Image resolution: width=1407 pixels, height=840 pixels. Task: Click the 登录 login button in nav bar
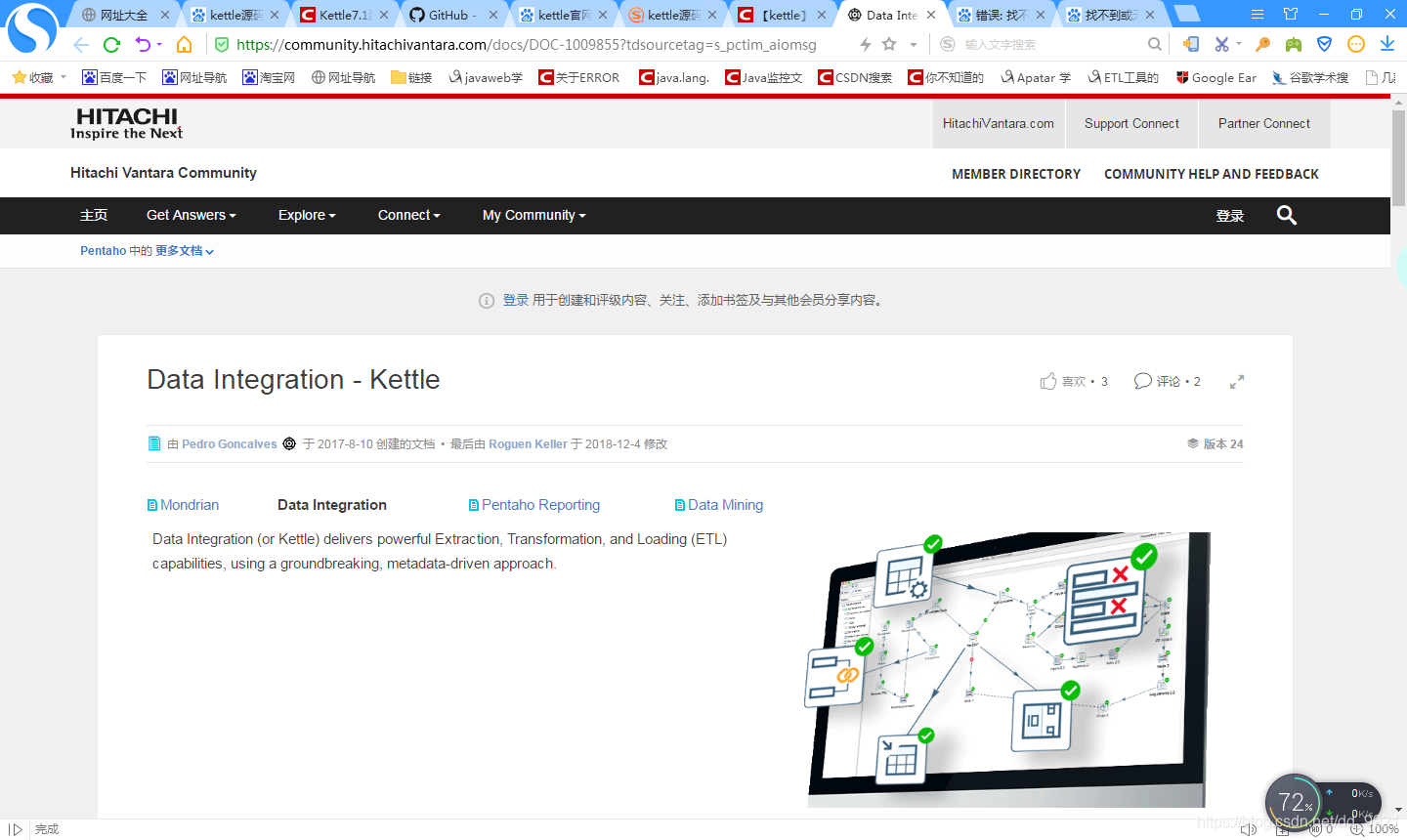tap(1230, 216)
